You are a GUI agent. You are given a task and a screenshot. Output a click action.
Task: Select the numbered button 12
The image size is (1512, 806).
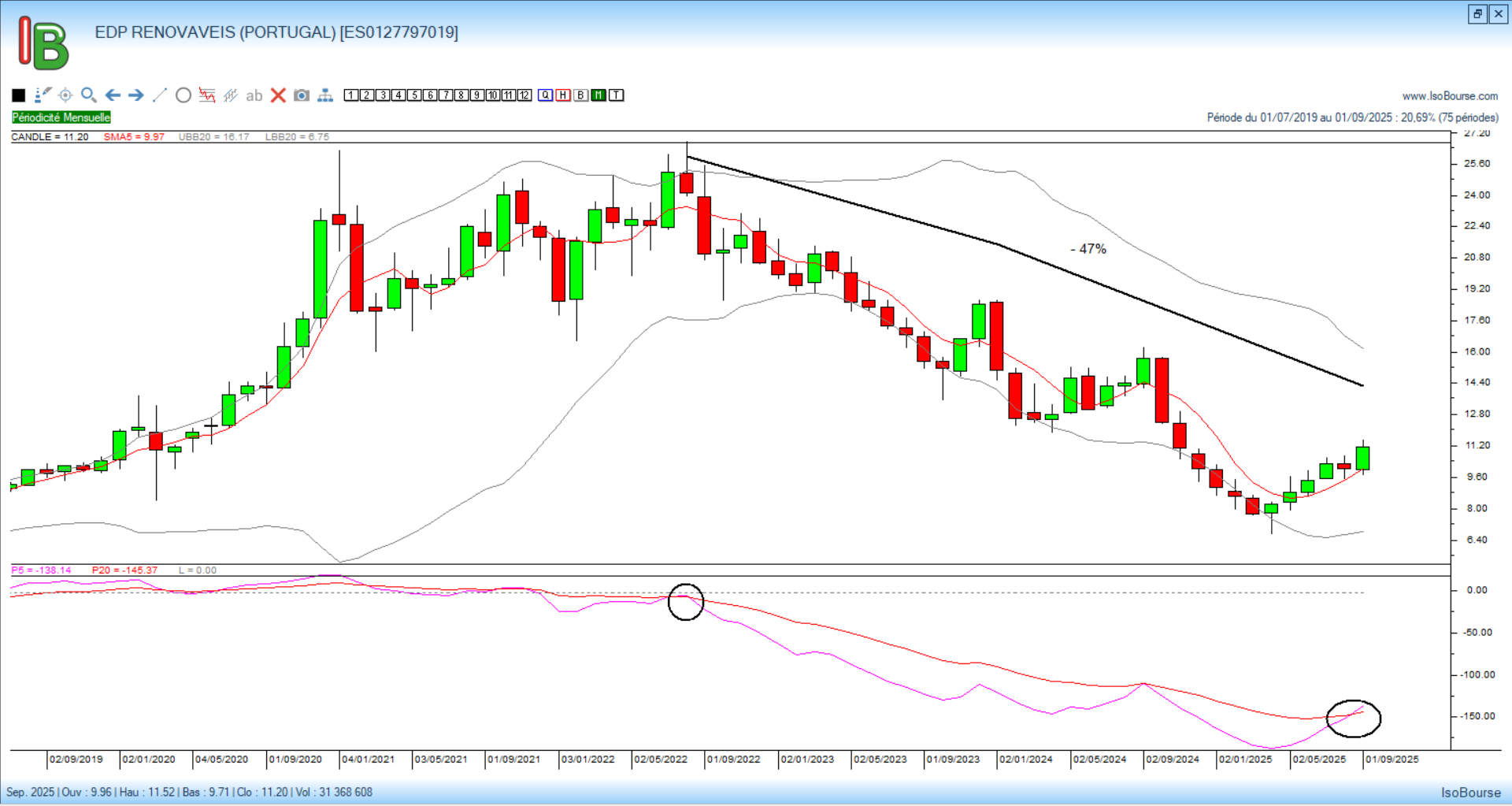(x=524, y=95)
